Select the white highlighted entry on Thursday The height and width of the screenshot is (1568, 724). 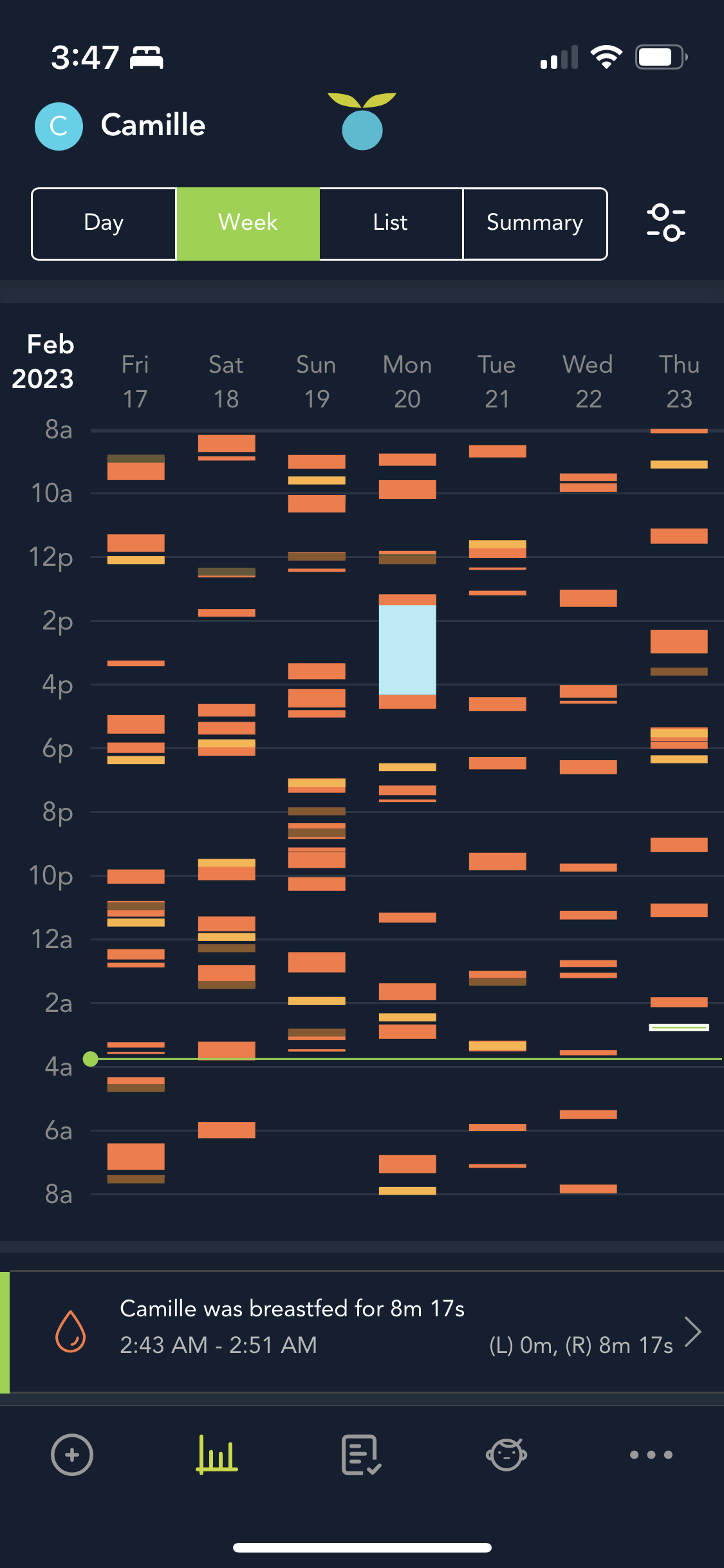679,1027
